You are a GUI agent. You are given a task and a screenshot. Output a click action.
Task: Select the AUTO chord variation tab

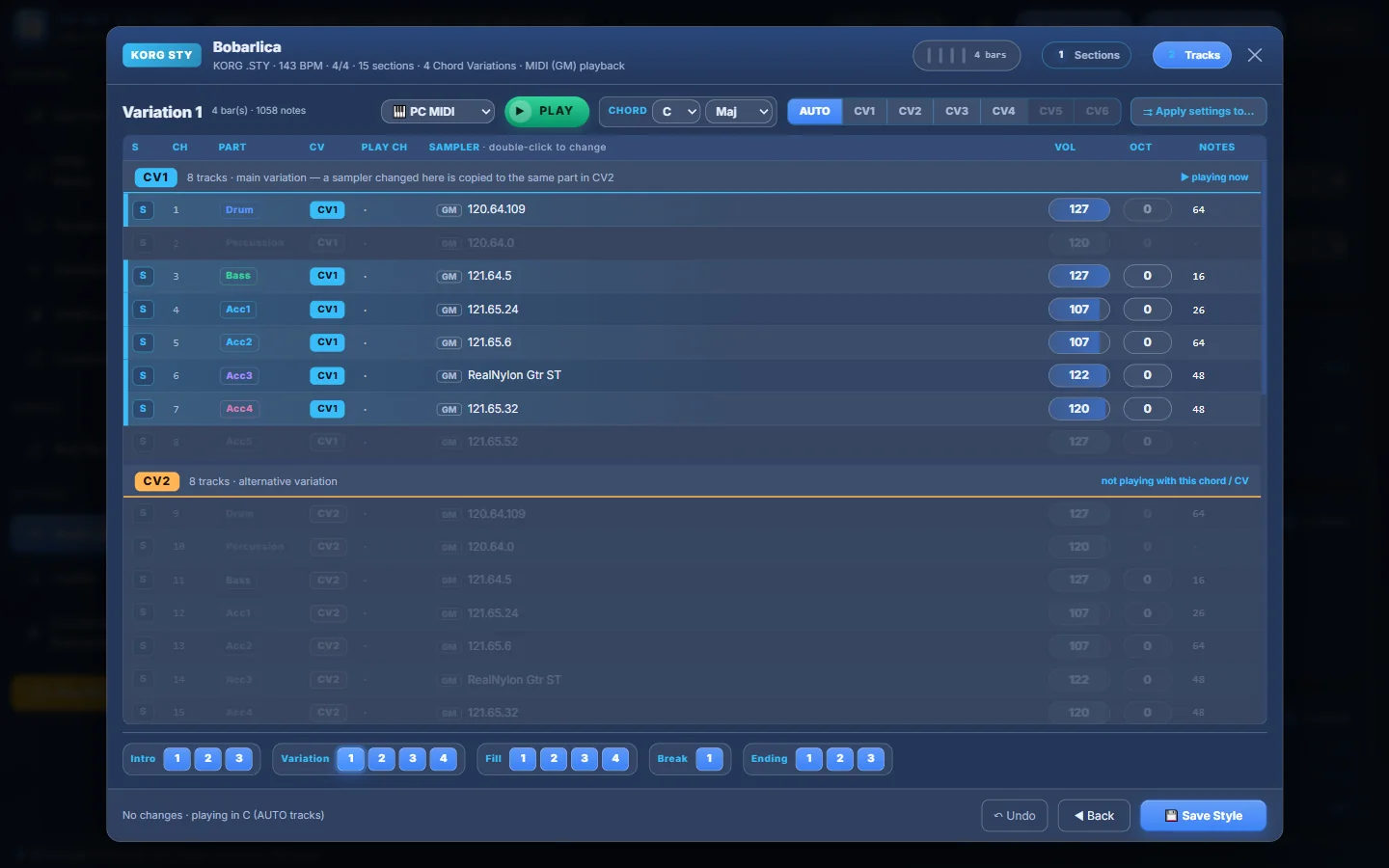[815, 112]
